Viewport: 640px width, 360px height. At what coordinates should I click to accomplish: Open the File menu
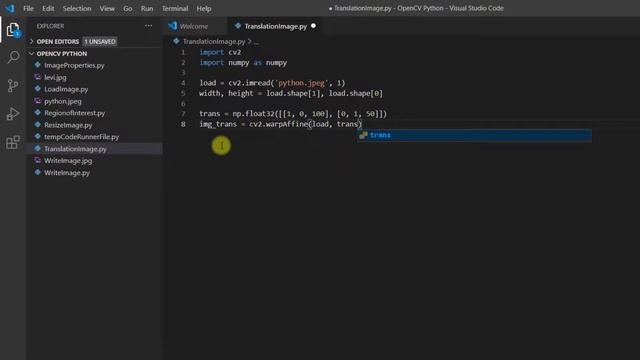point(28,8)
